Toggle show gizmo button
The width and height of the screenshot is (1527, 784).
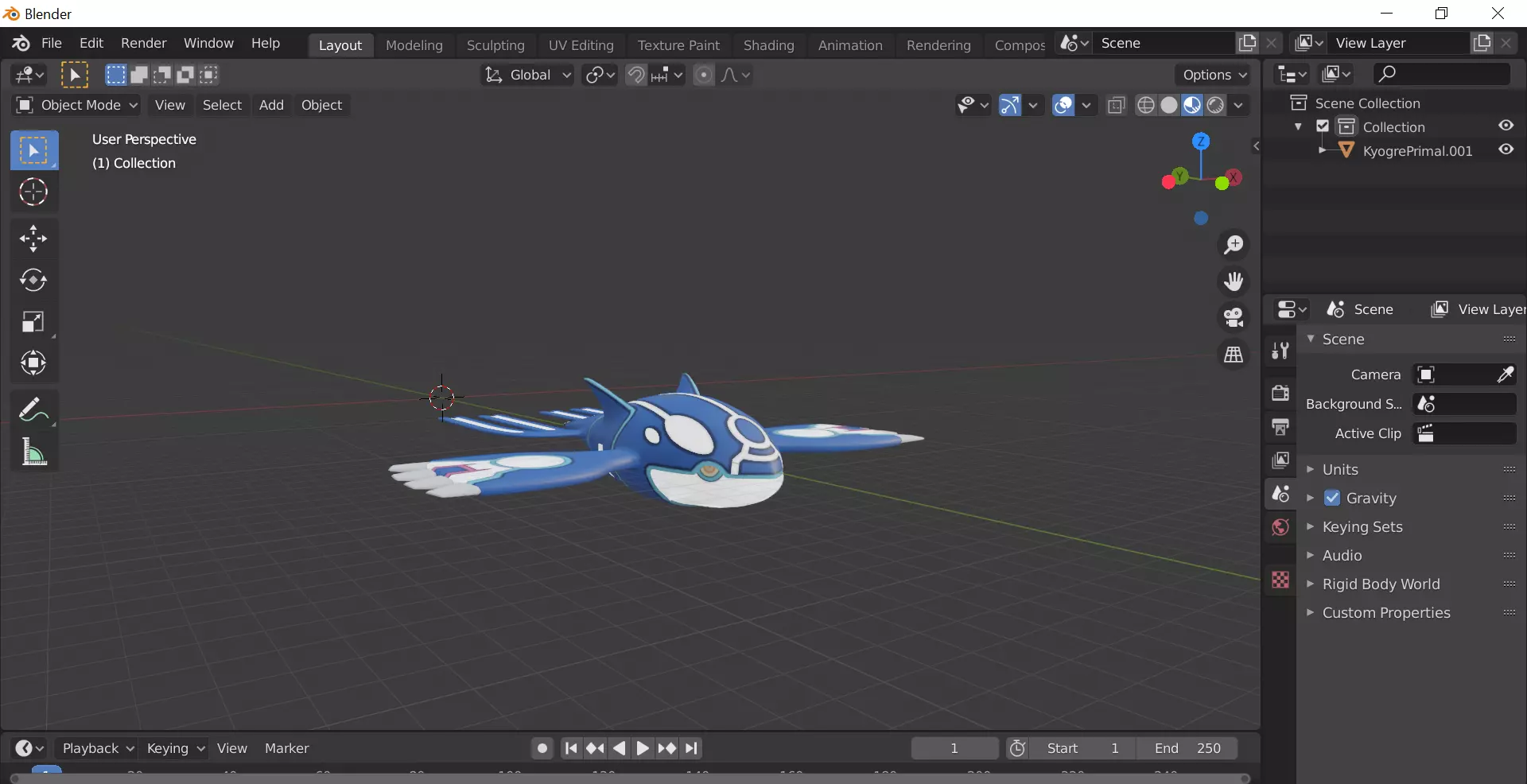click(x=1009, y=105)
